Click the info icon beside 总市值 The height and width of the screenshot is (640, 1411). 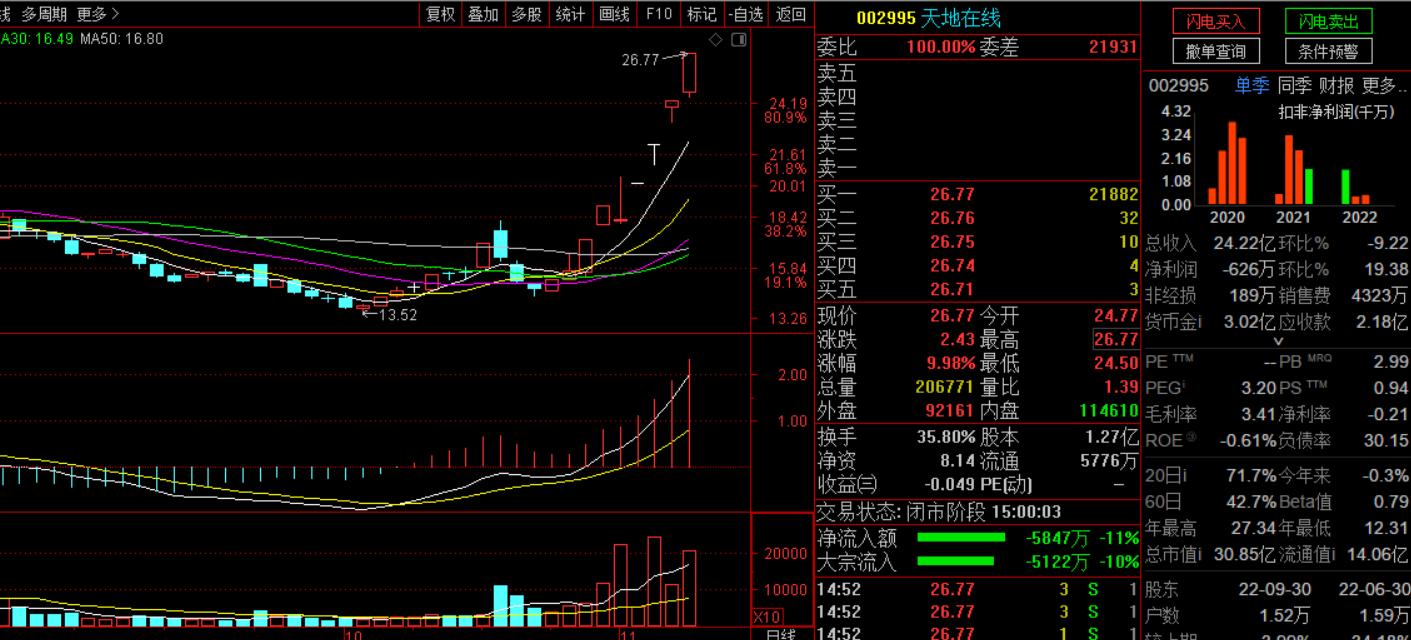click(x=1199, y=554)
